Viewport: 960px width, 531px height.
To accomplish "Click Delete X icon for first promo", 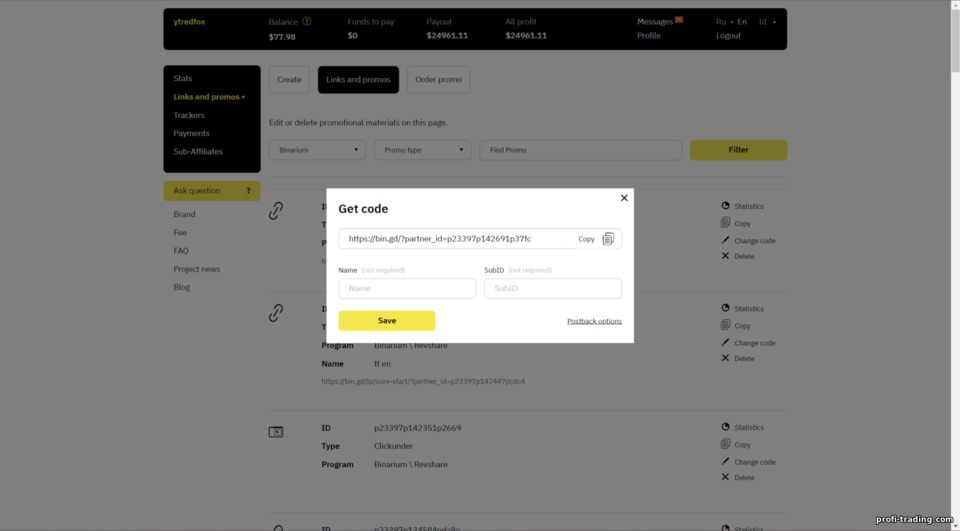I will 726,256.
